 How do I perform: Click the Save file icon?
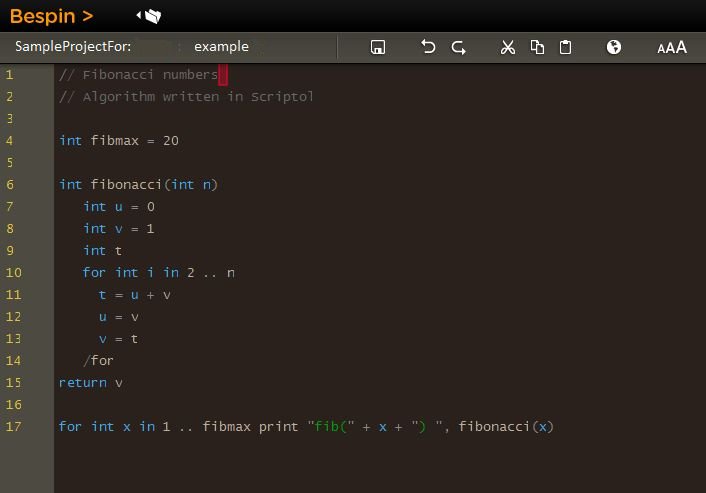point(378,47)
